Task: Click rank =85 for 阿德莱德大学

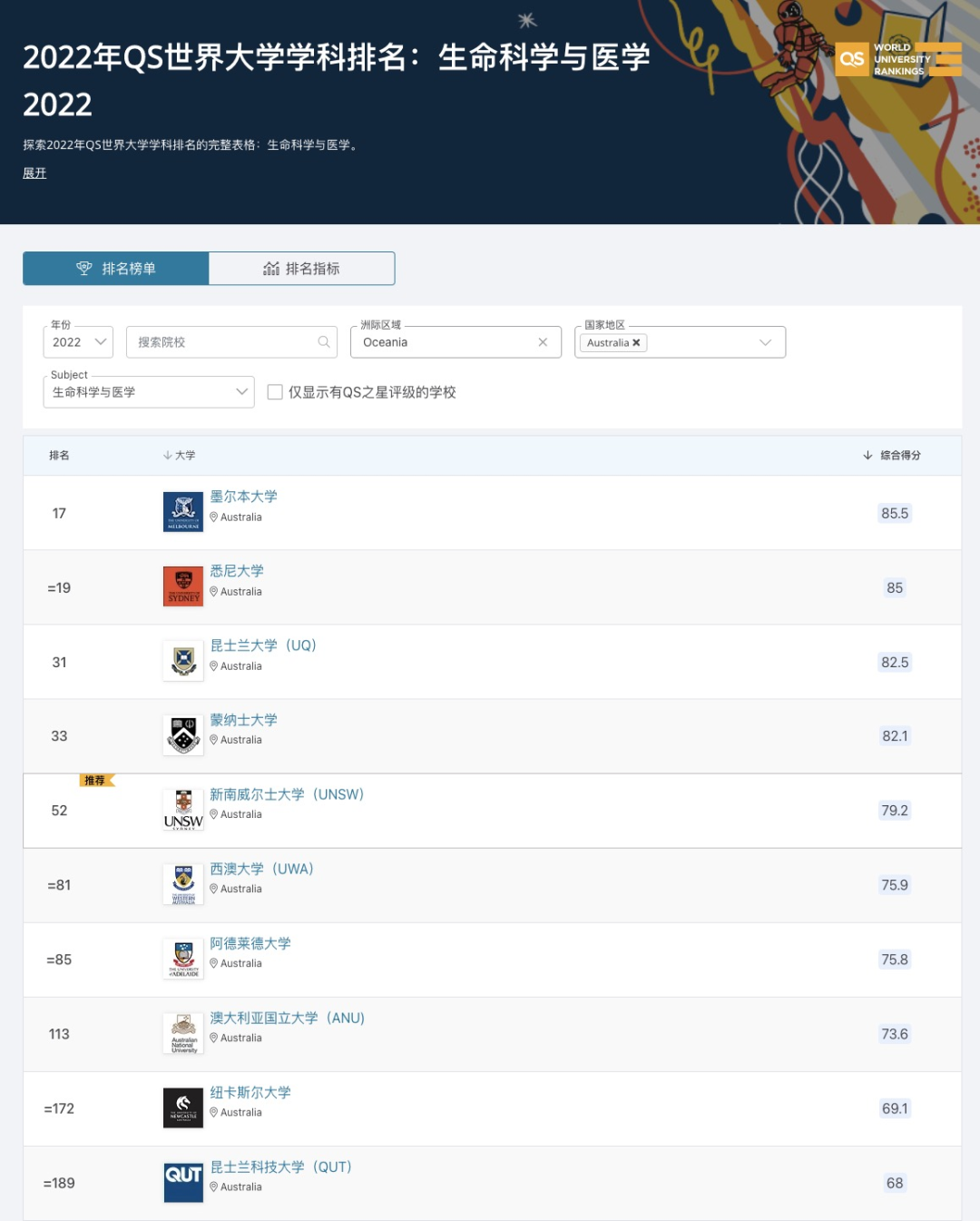Action: (x=59, y=960)
